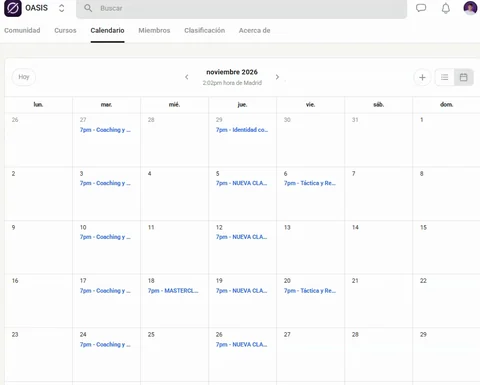Image resolution: width=480 pixels, height=385 pixels.
Task: Select day 15 in the calendar
Action: (423, 228)
